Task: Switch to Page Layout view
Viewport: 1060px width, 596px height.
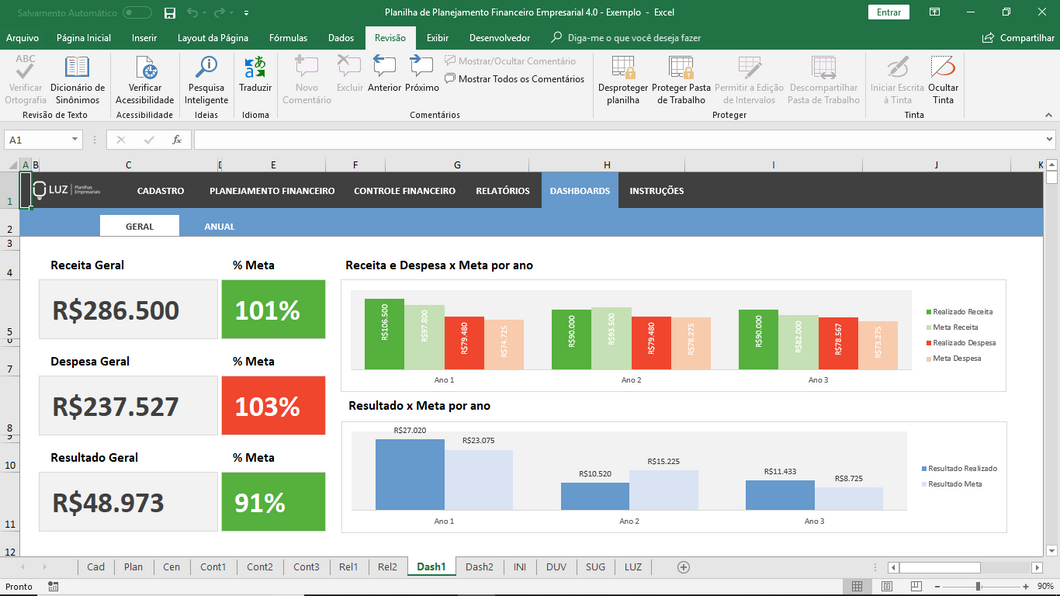Action: click(x=886, y=586)
